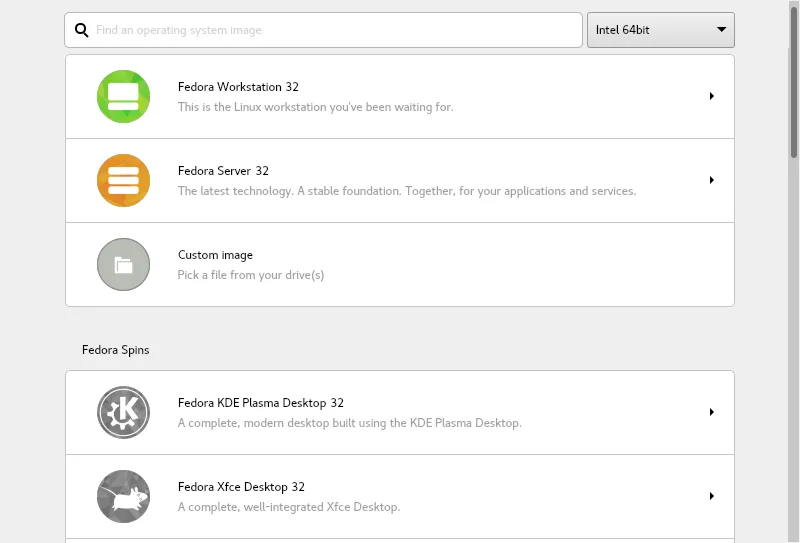The image size is (800, 543).
Task: Click the Xfce mouse logo icon
Action: (123, 496)
